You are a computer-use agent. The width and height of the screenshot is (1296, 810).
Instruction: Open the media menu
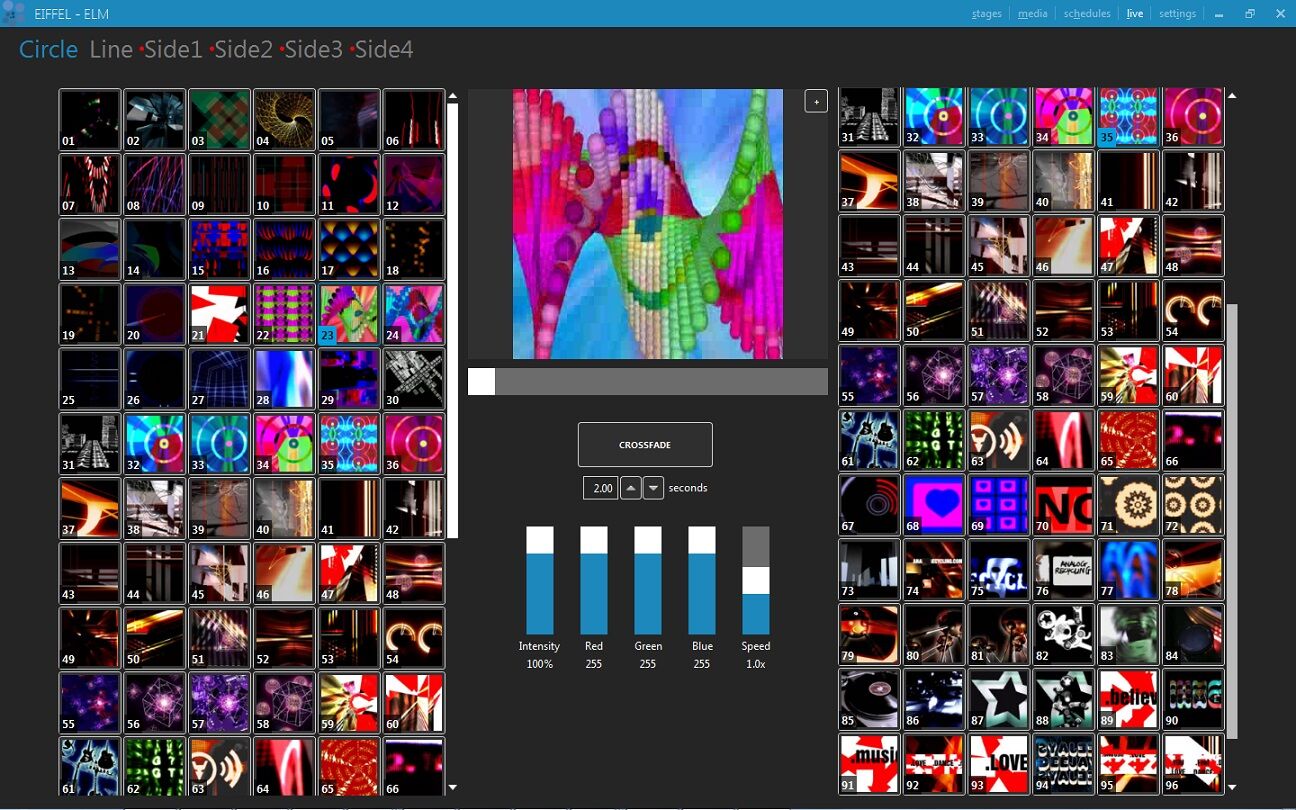coord(1033,14)
